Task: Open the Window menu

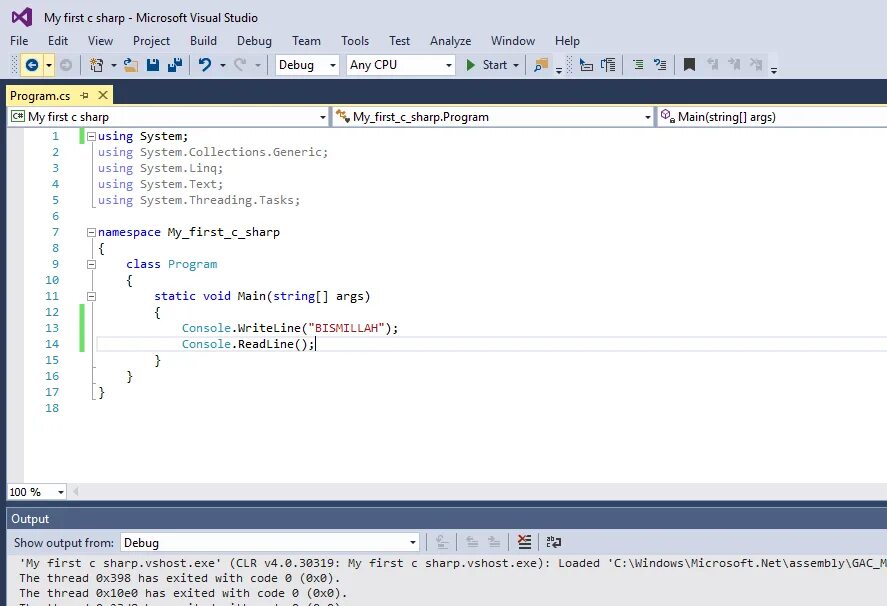Action: point(513,41)
